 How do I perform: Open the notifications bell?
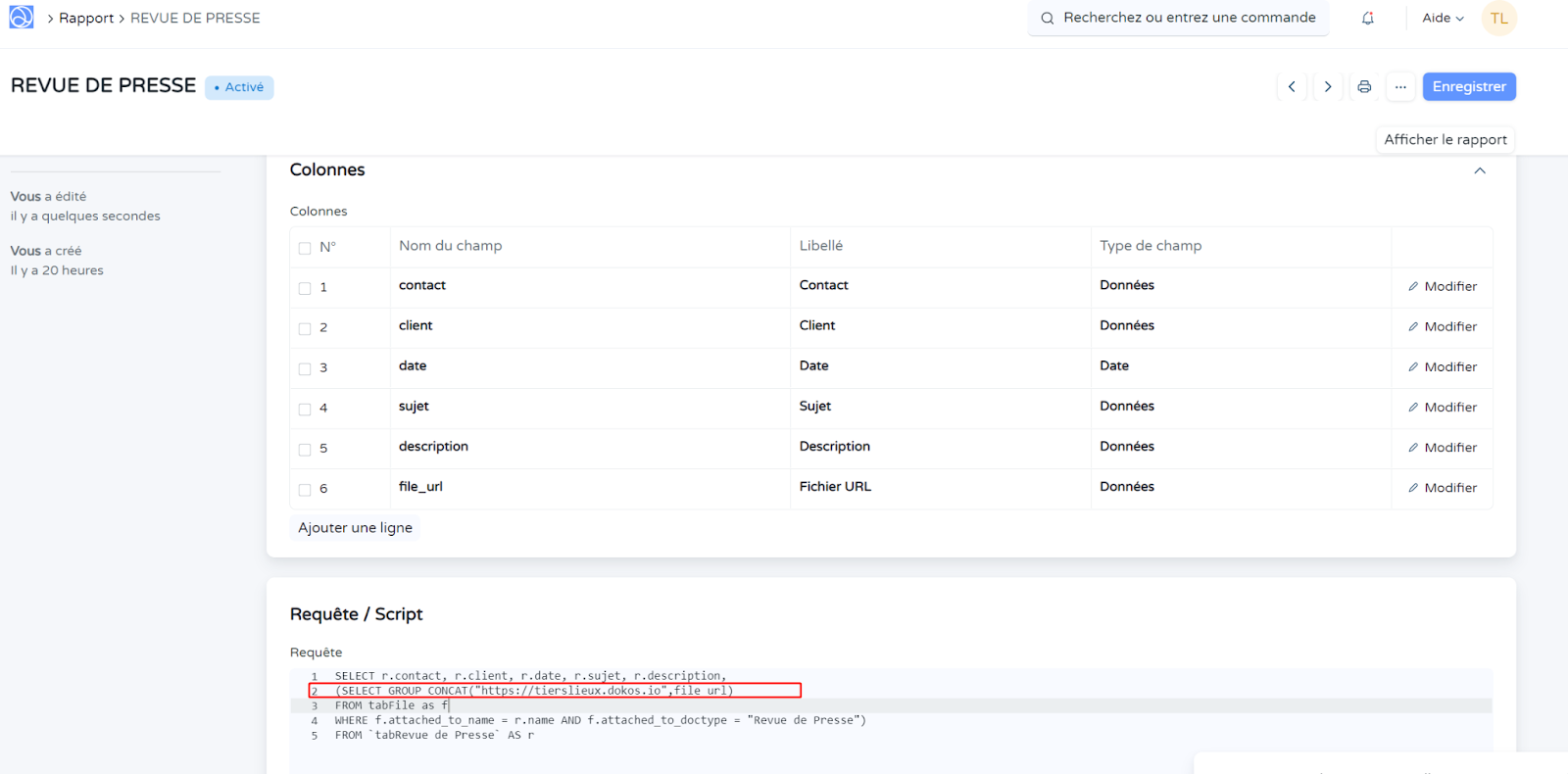tap(1368, 19)
